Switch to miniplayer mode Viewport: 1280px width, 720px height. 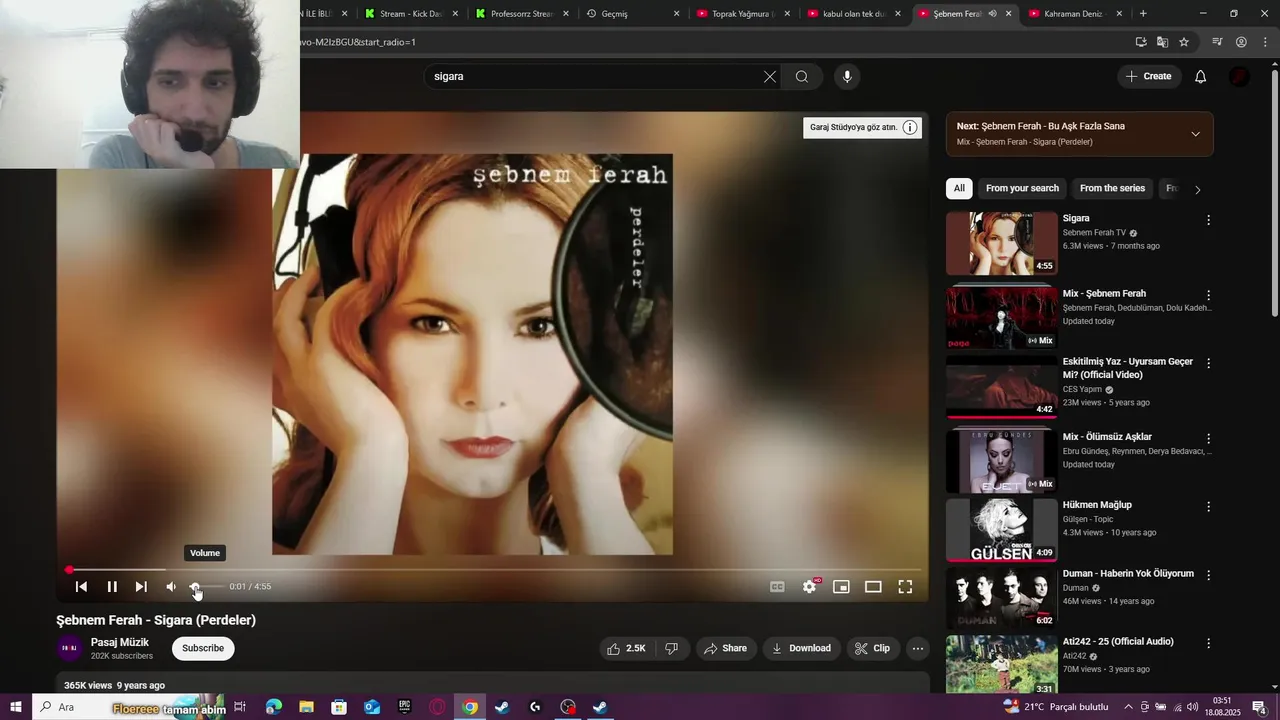tap(841, 587)
